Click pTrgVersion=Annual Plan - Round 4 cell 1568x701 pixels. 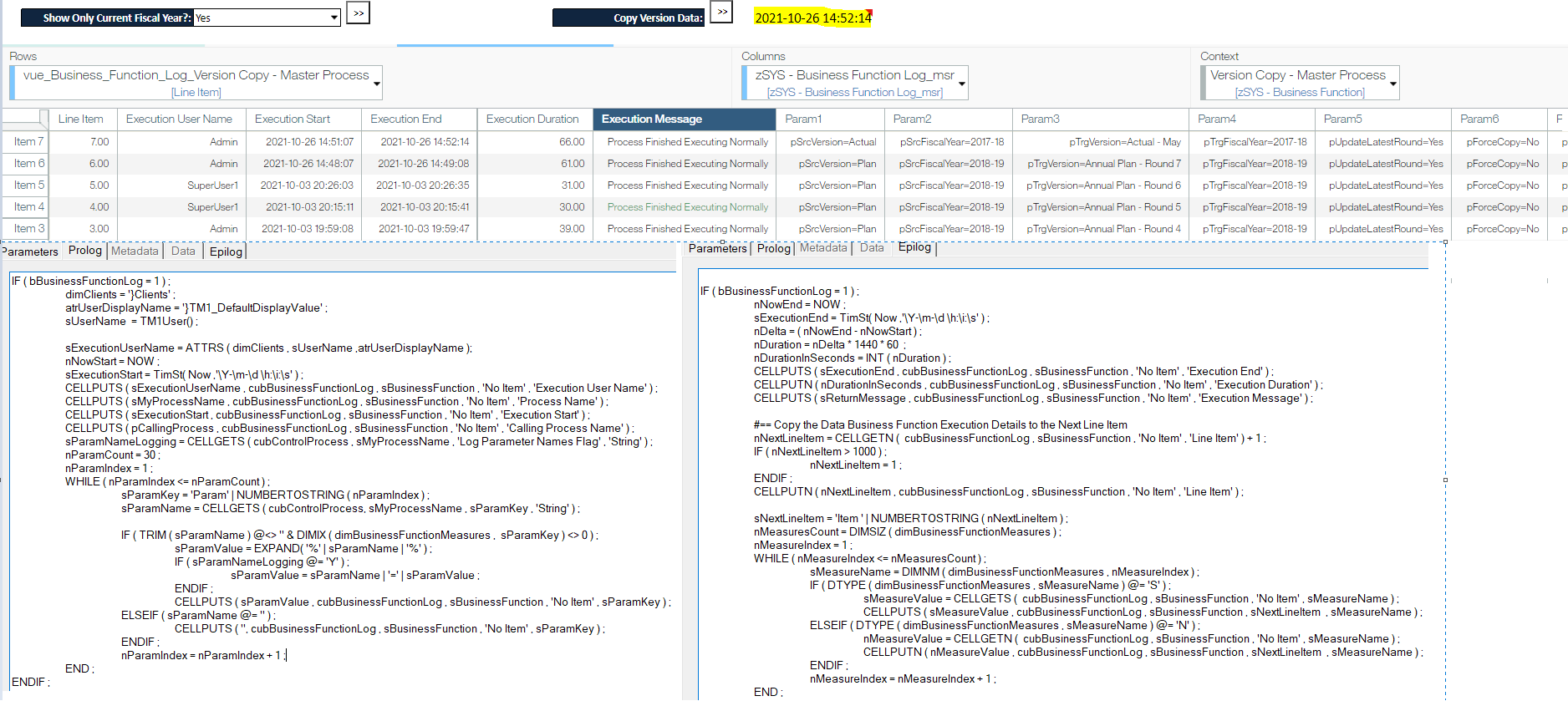click(1101, 228)
